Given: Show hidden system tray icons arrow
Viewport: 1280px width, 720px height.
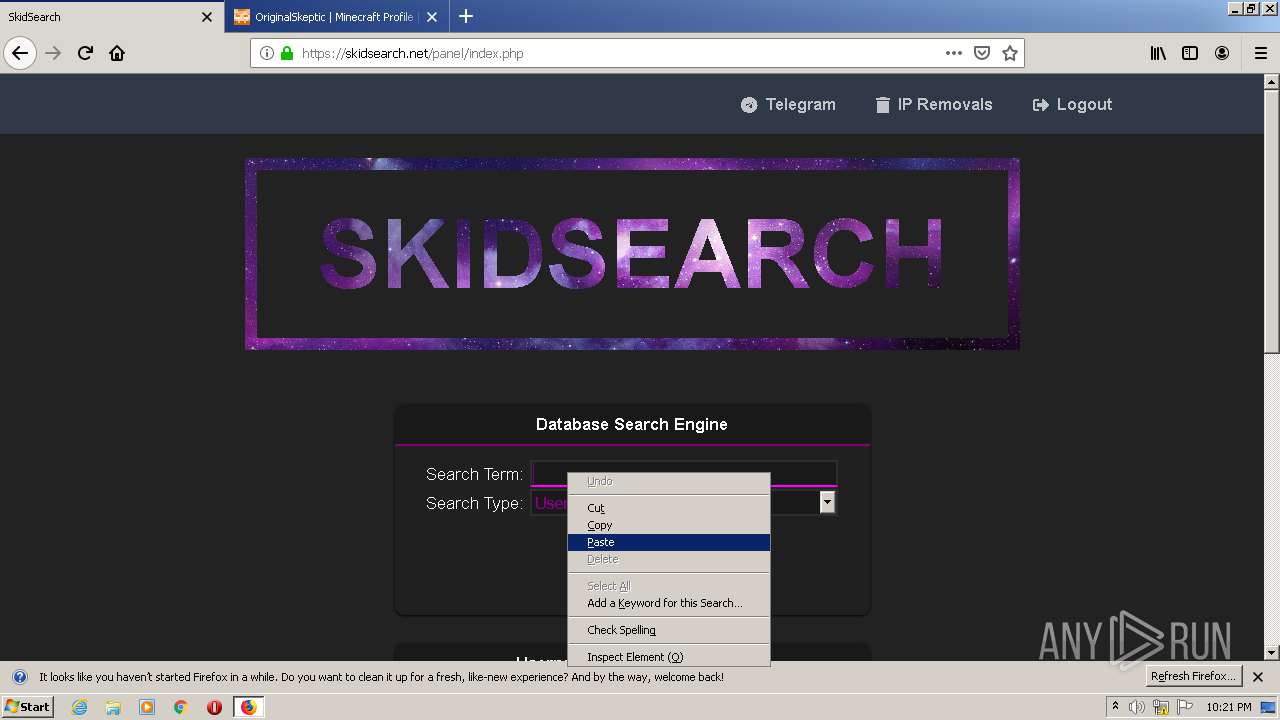Looking at the screenshot, I should (1115, 706).
